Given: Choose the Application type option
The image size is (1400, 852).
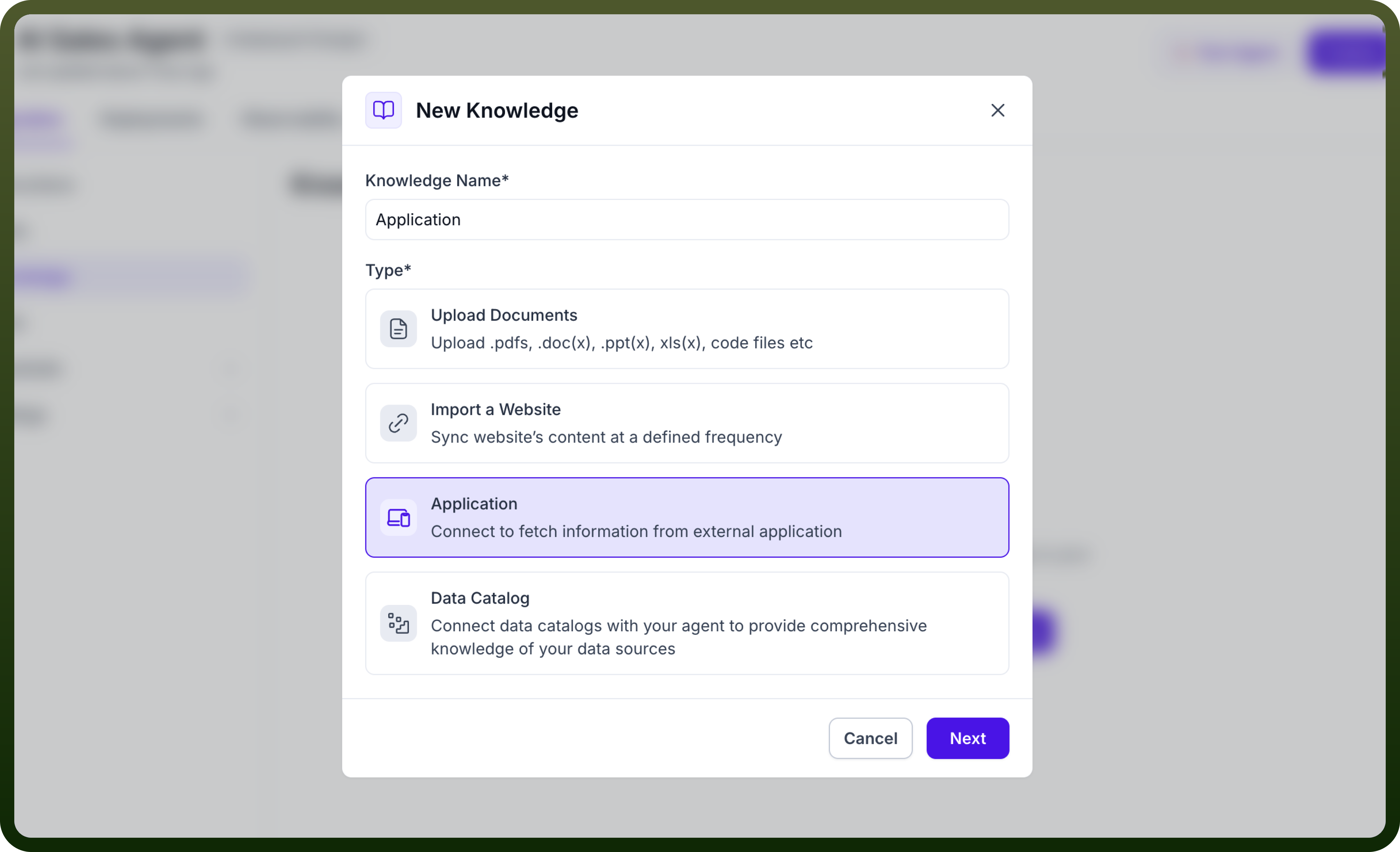Looking at the screenshot, I should (687, 517).
